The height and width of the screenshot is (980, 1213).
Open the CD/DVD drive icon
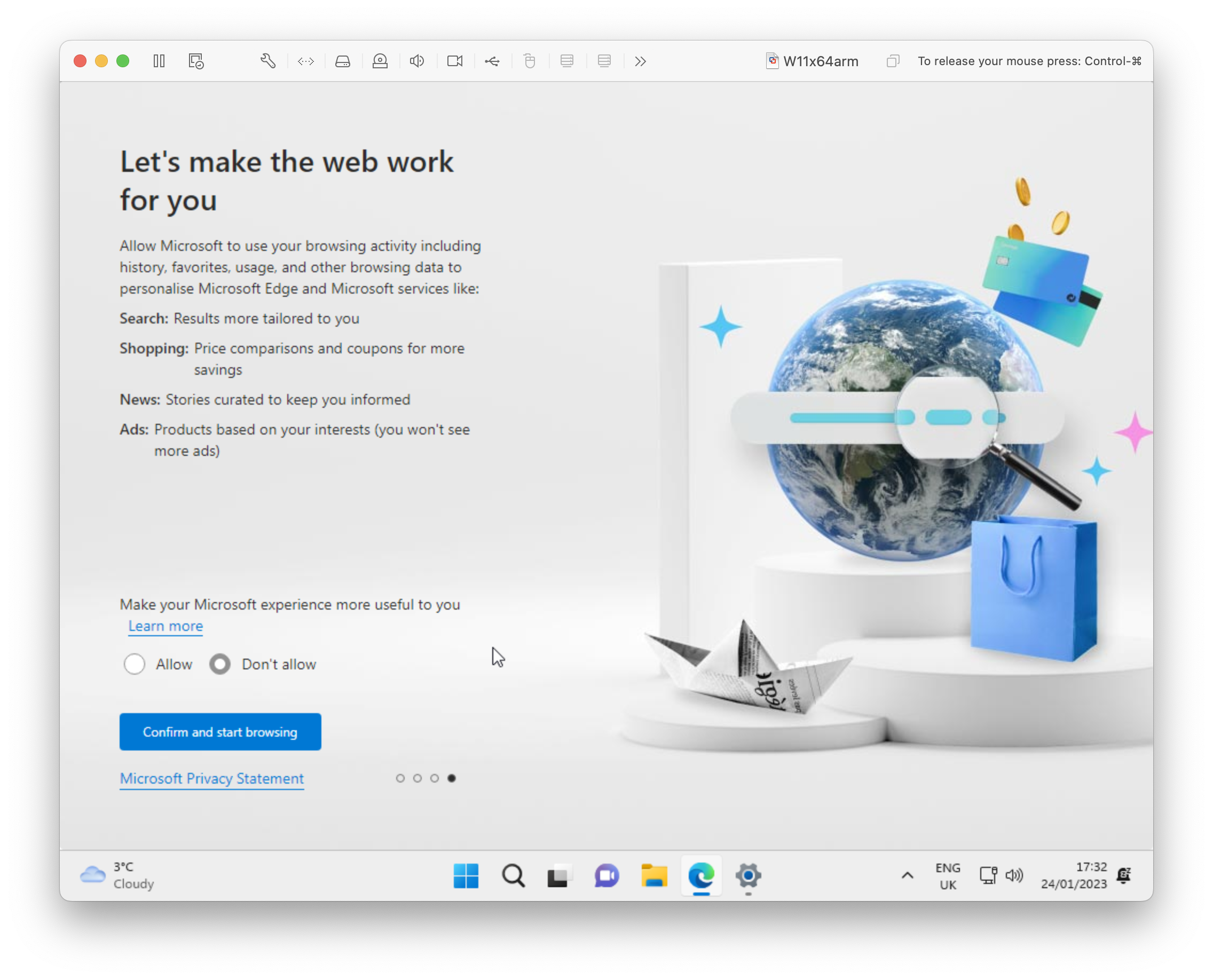[380, 61]
